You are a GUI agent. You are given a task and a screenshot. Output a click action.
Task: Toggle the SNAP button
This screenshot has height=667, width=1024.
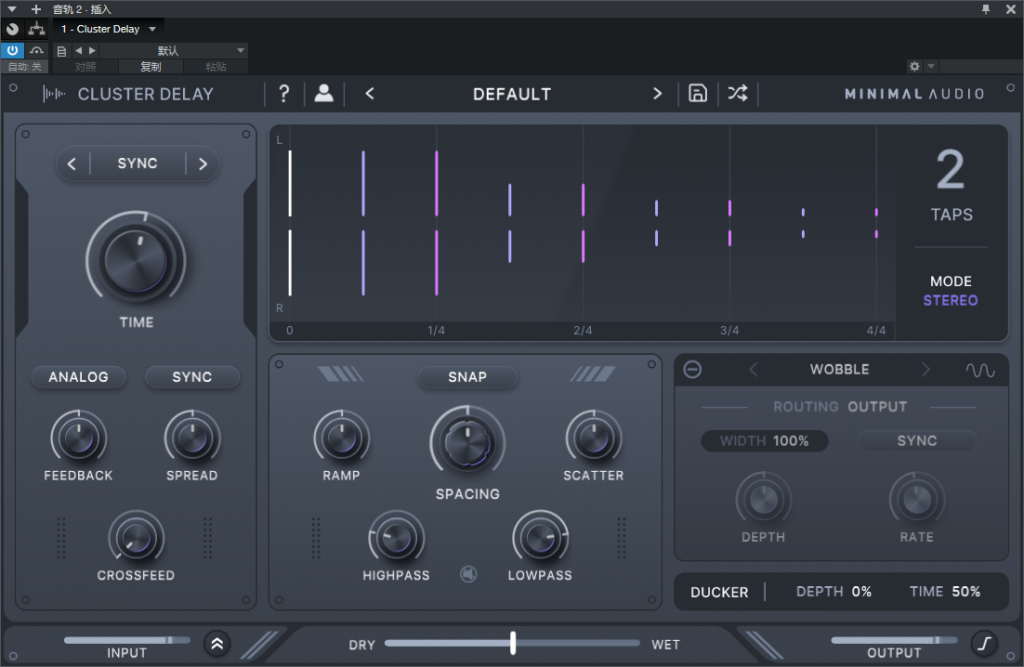tap(468, 377)
